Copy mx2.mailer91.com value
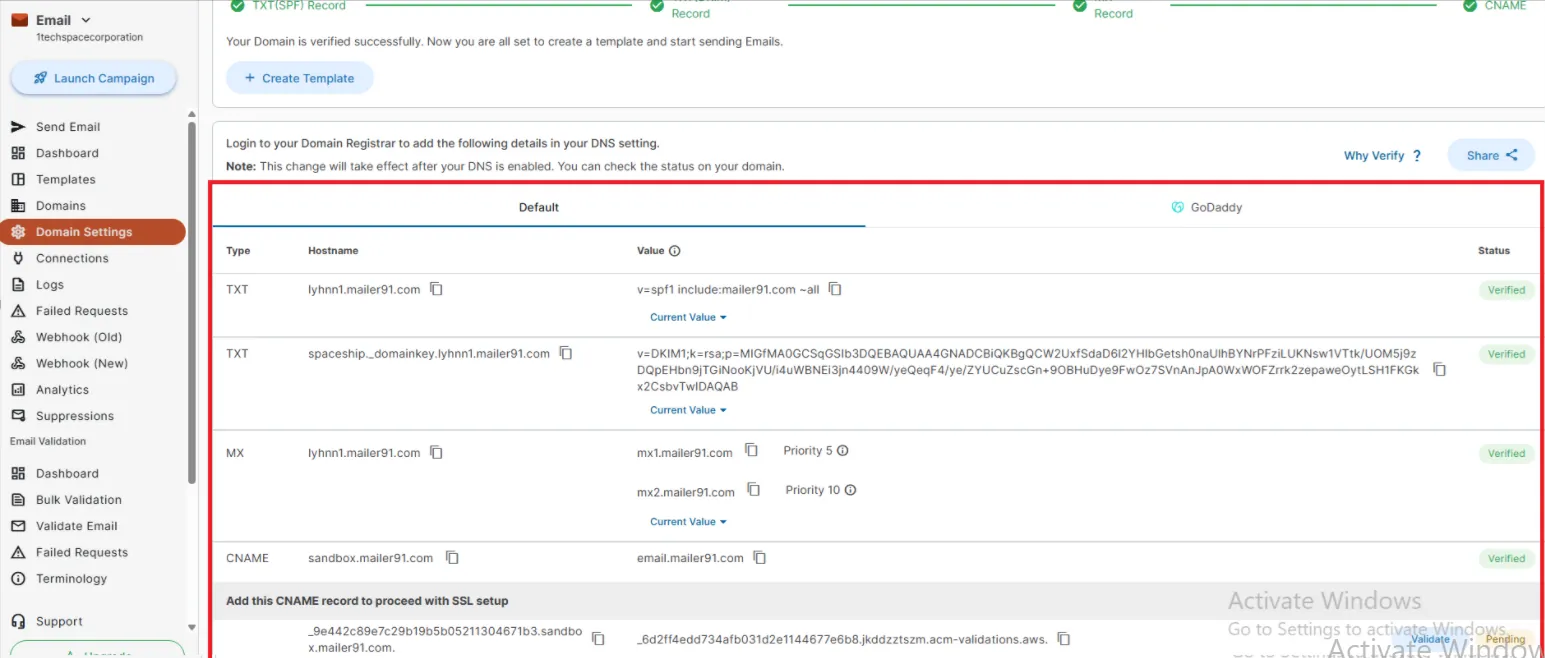1545x658 pixels. 754,490
